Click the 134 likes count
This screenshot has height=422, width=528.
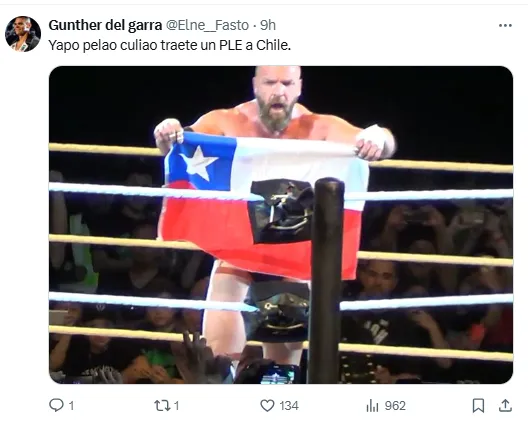pyautogui.click(x=289, y=406)
